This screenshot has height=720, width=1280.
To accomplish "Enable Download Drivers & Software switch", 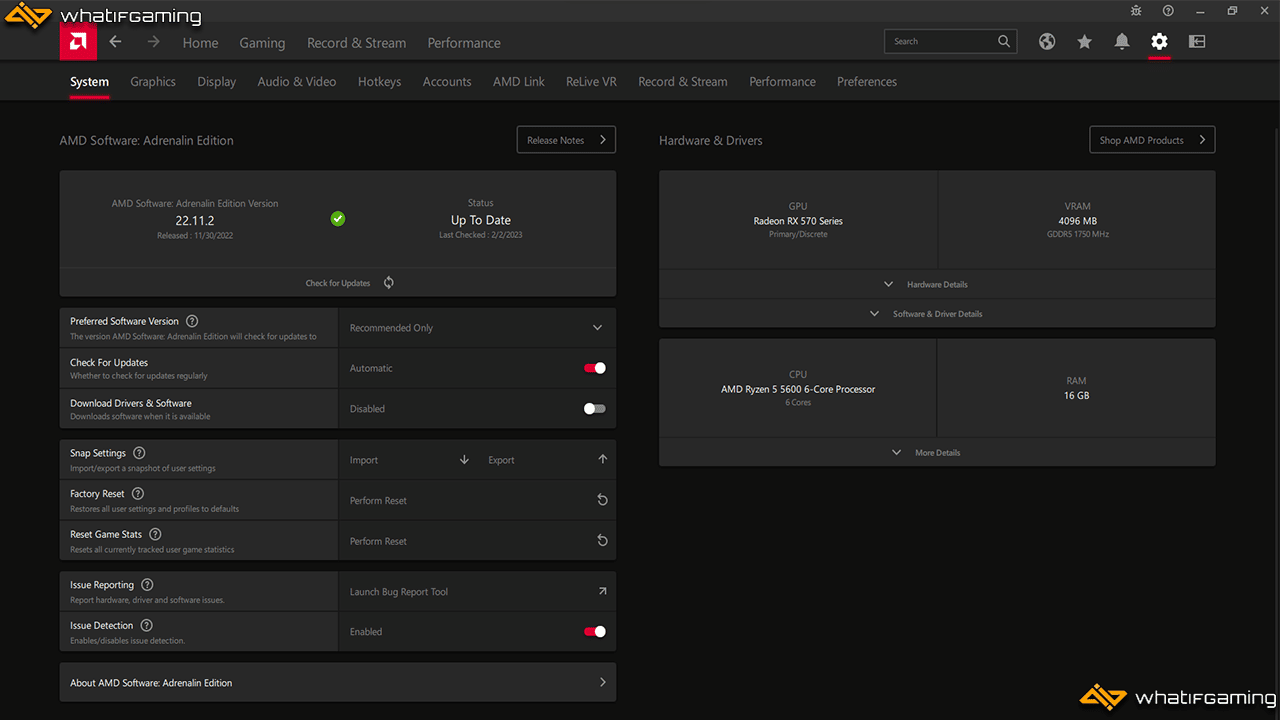I will click(x=595, y=408).
